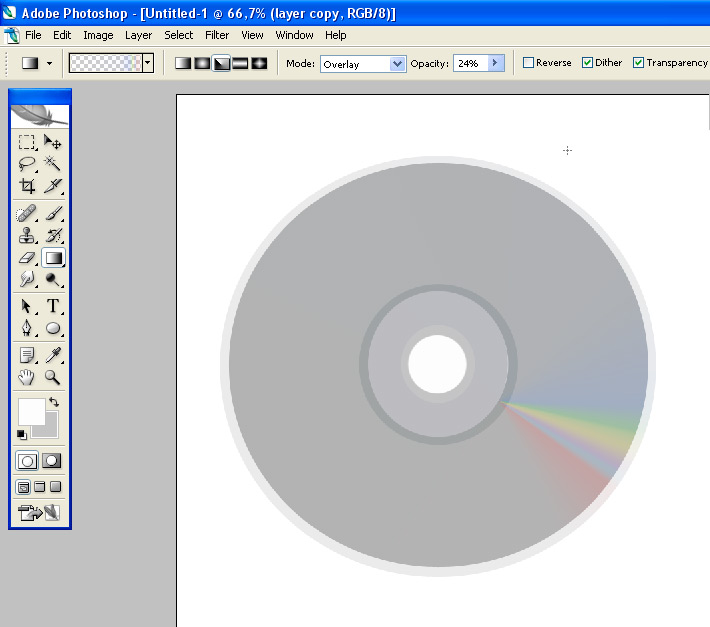Switch to Quick Mask mode

(x=52, y=461)
